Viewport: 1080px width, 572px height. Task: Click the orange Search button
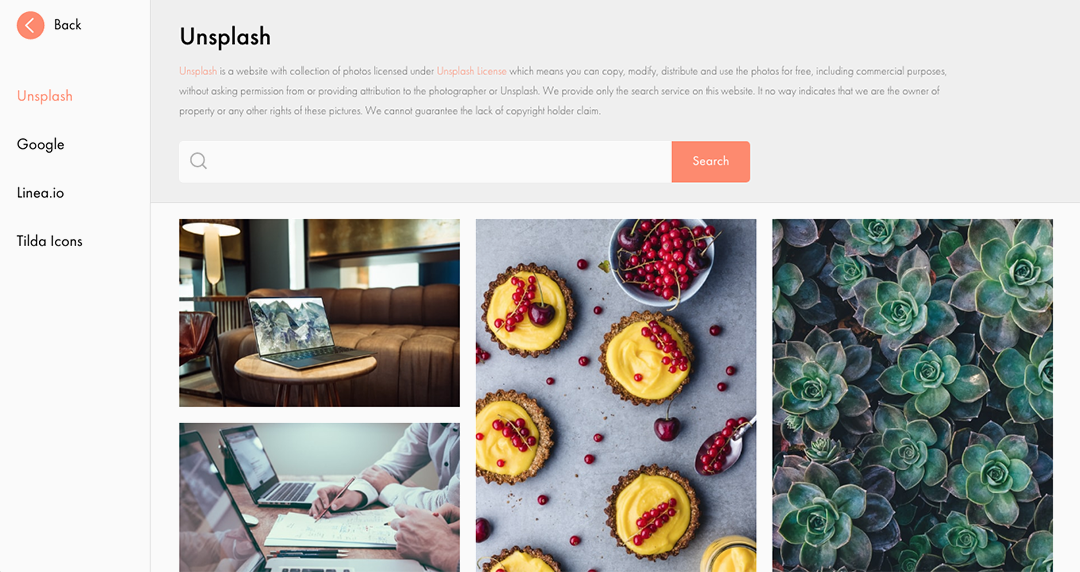click(710, 161)
